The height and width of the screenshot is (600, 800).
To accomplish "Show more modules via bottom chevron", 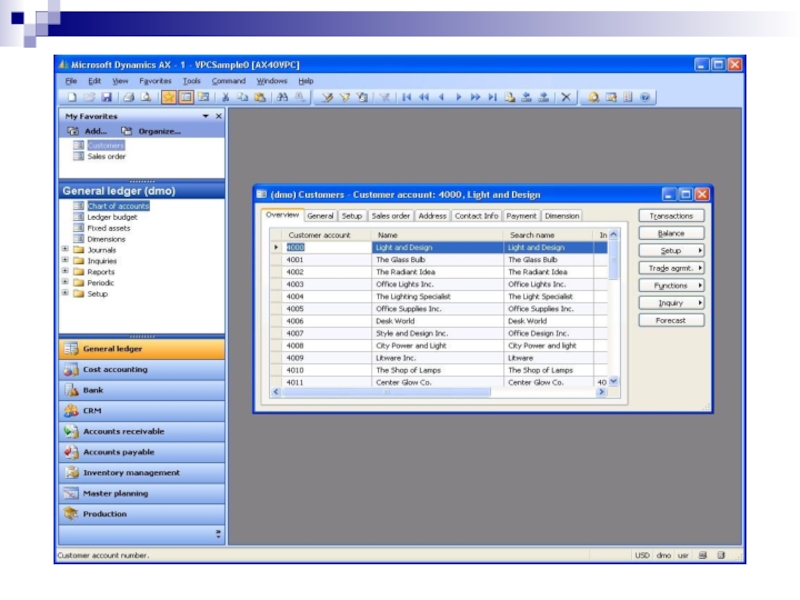I will point(218,534).
